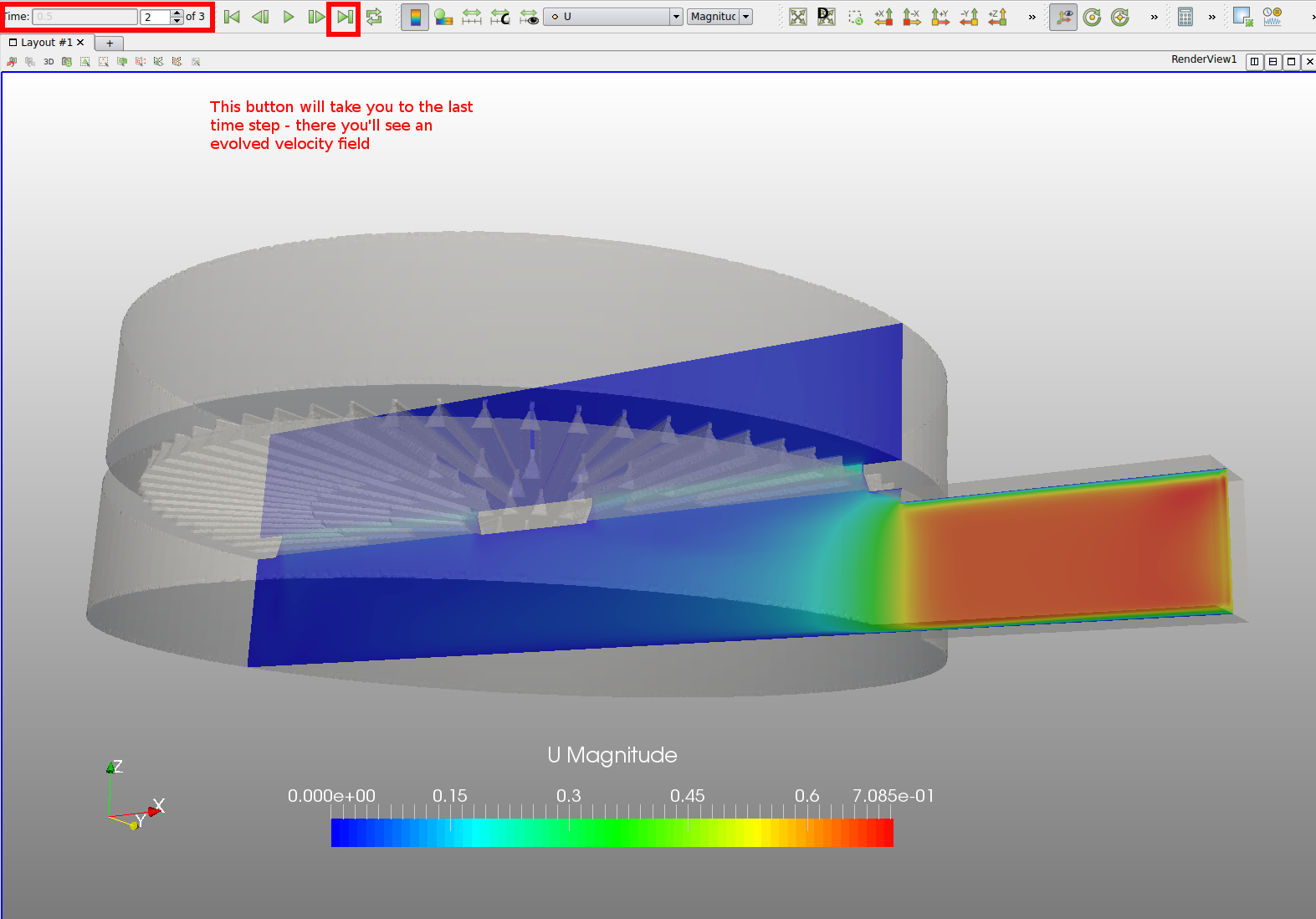Click the Reset Camera icon
The image size is (1316, 919).
798,17
